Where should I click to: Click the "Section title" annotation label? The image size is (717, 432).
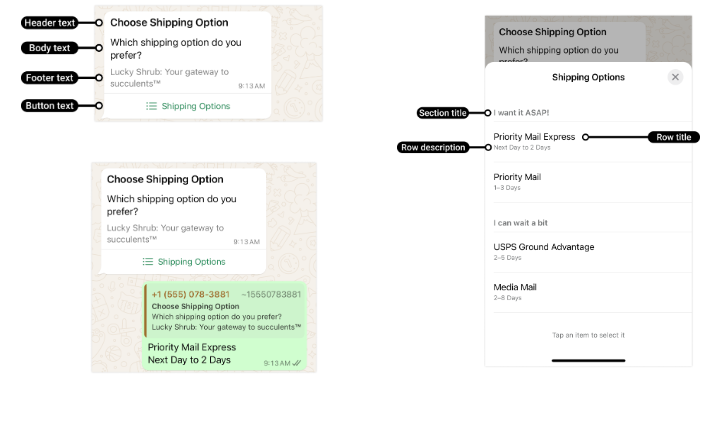443,113
